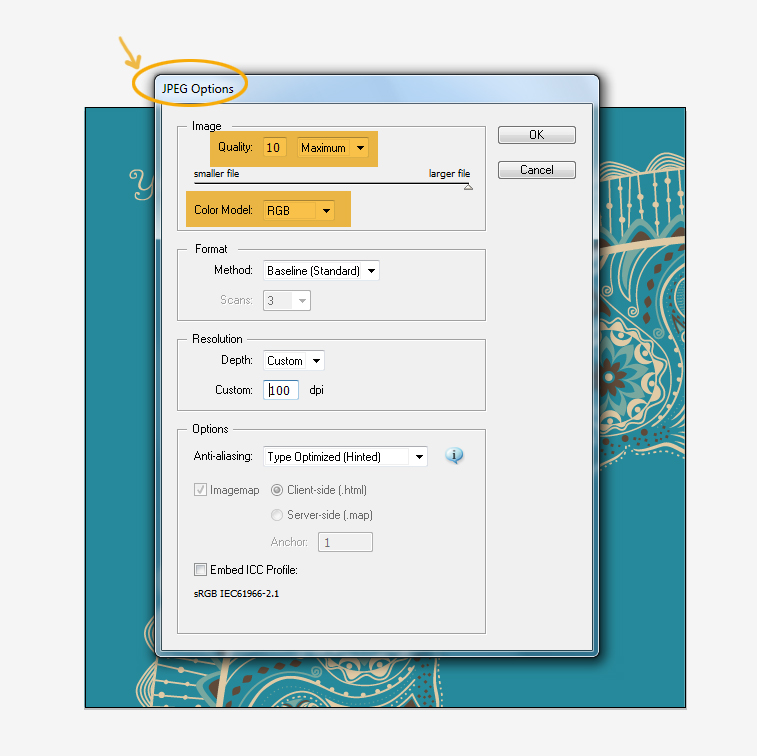
Task: Click the 'sRGB IEC61966-2.1' profile text
Action: pos(236,593)
